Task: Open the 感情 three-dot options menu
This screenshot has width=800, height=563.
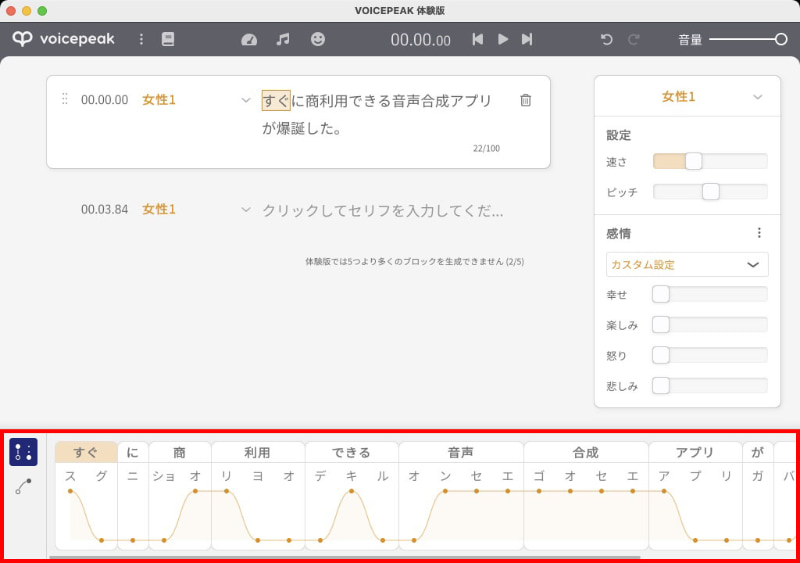Action: point(759,233)
